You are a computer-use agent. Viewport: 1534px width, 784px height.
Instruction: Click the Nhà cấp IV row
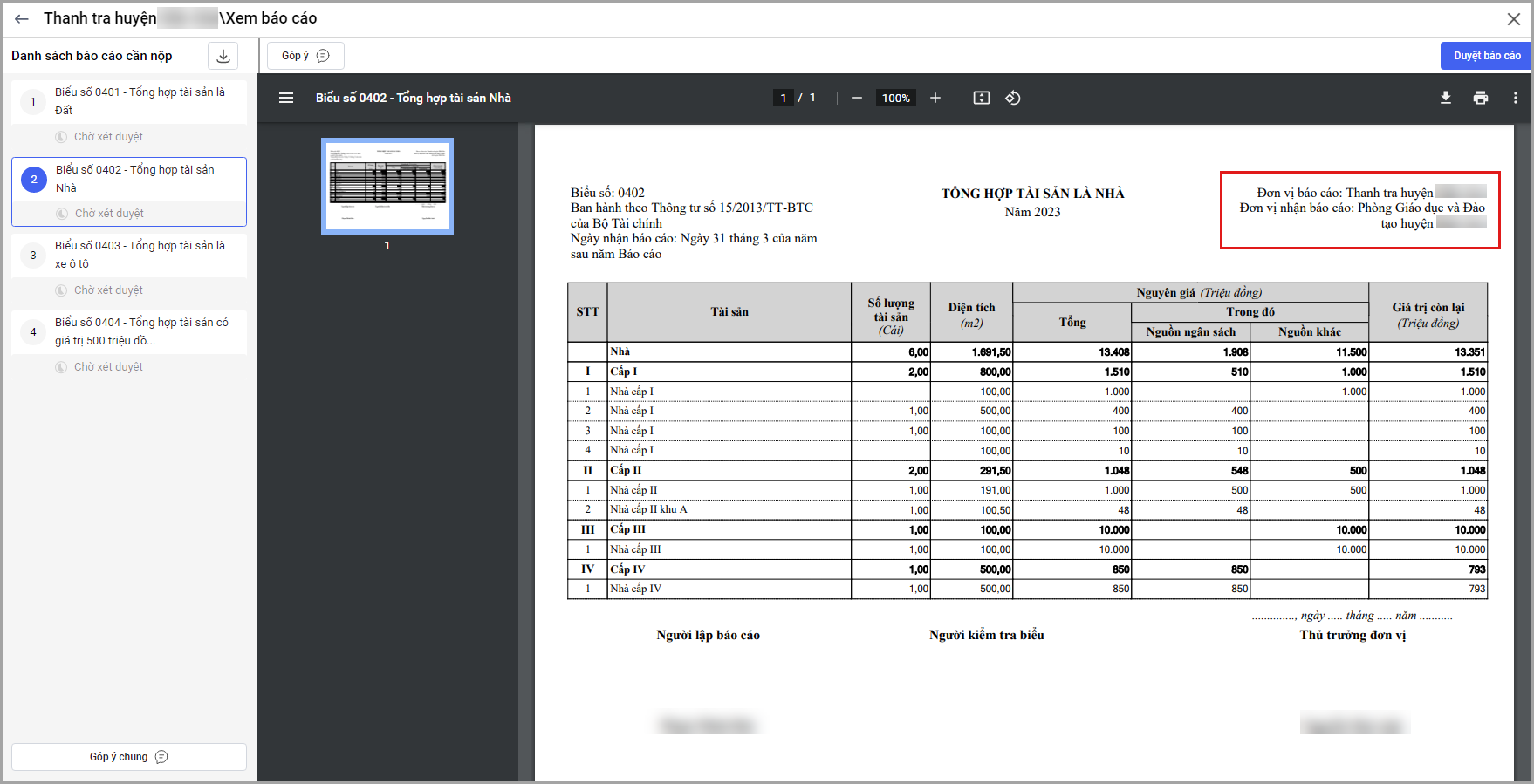(1027, 589)
